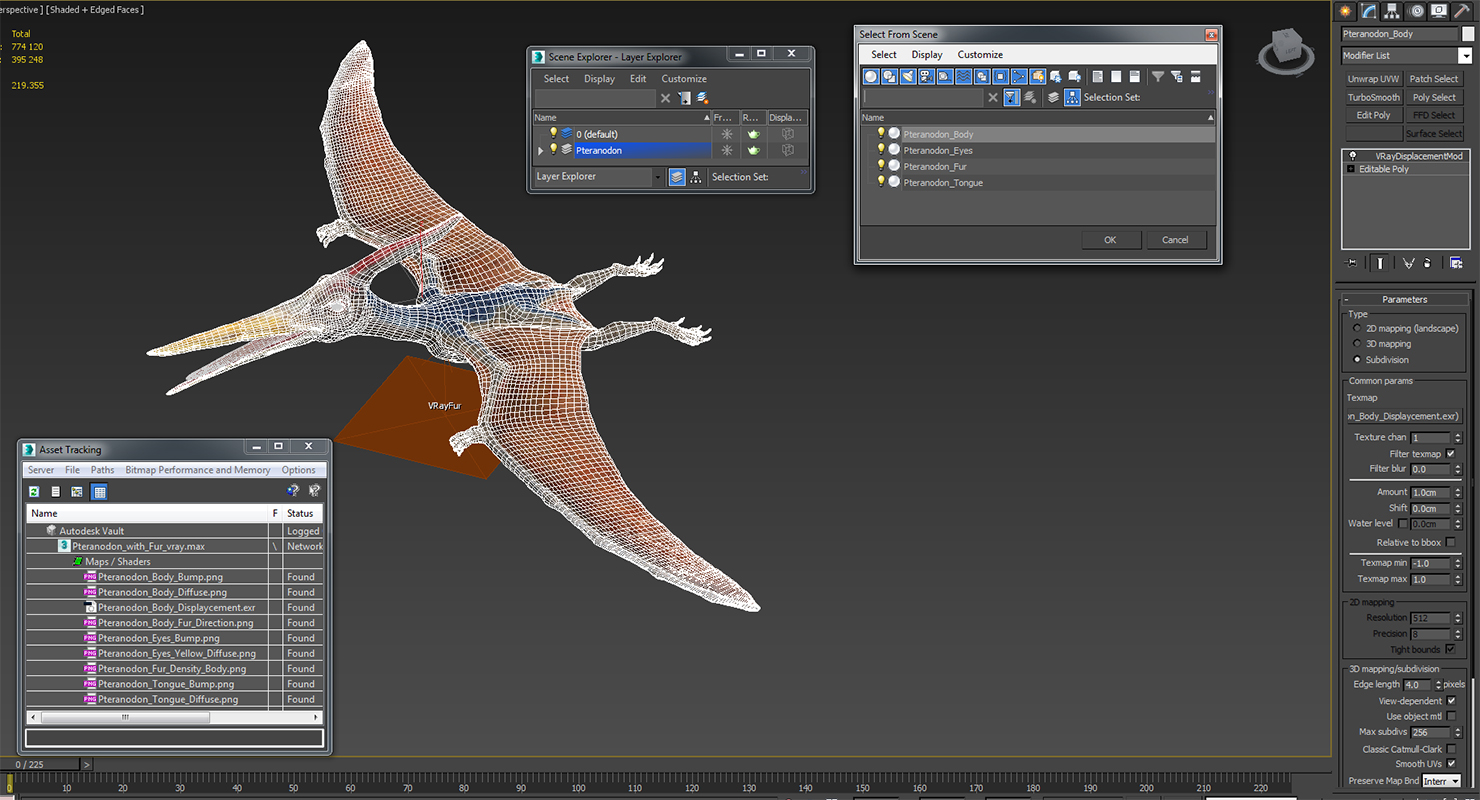
Task: Open Bitmap Performance and Memory menu
Action: point(198,470)
